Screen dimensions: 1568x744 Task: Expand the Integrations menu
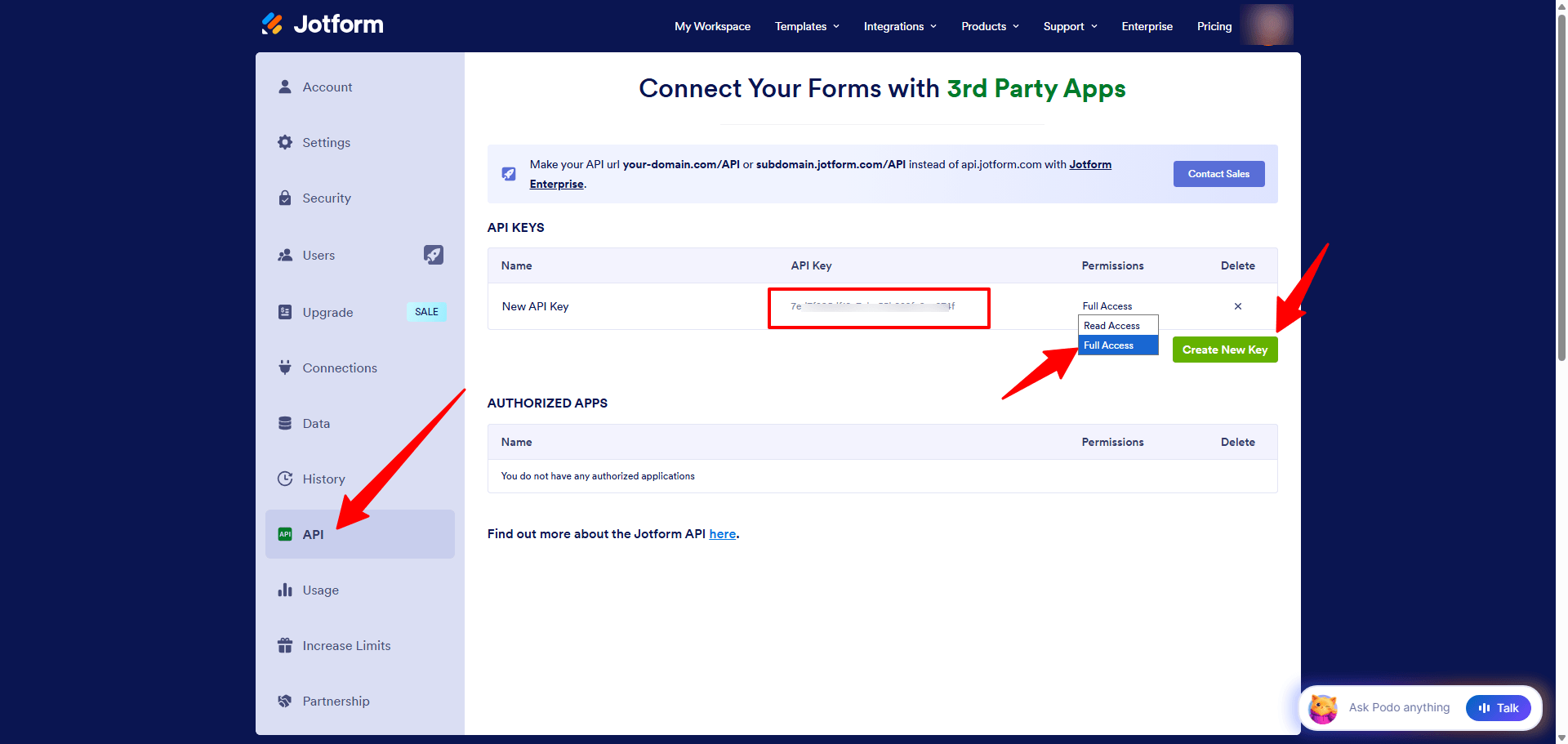click(x=900, y=26)
